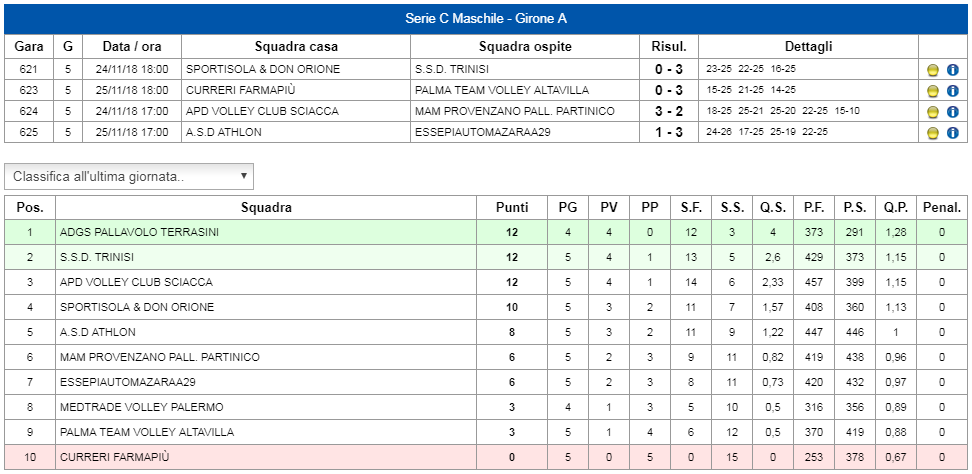Select the Serie C Maschile - Girone A title bar
972x474 pixels.
coord(486,19)
